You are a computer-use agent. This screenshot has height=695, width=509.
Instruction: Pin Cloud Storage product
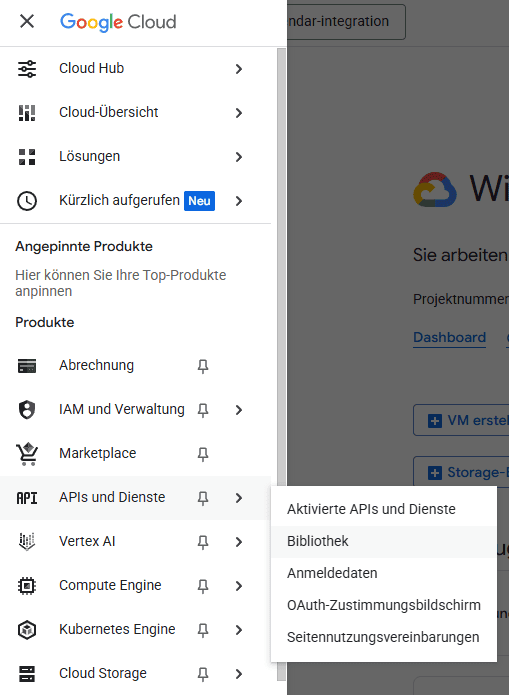click(203, 674)
